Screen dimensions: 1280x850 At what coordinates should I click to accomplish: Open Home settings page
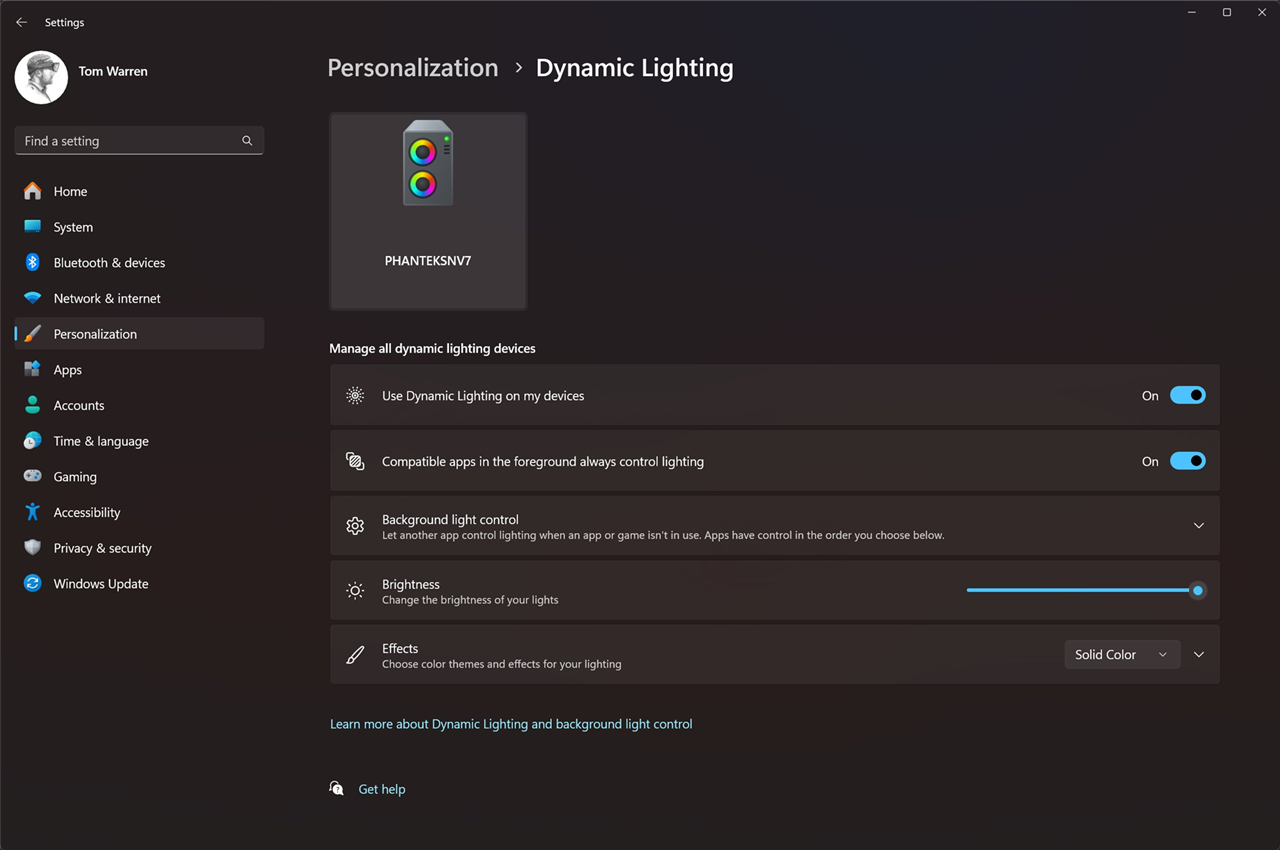[139, 191]
